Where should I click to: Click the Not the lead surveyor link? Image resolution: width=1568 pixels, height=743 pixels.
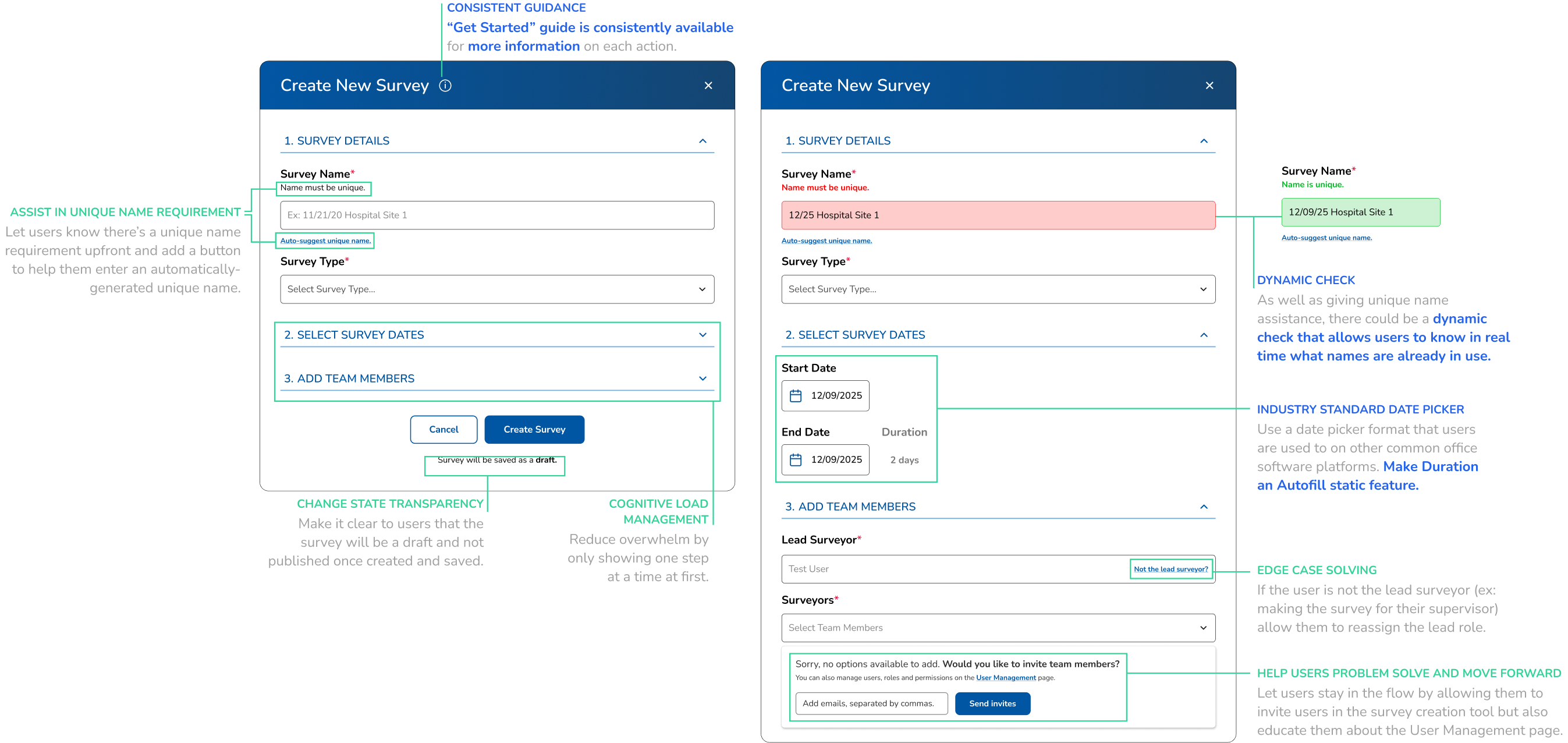pos(1170,568)
